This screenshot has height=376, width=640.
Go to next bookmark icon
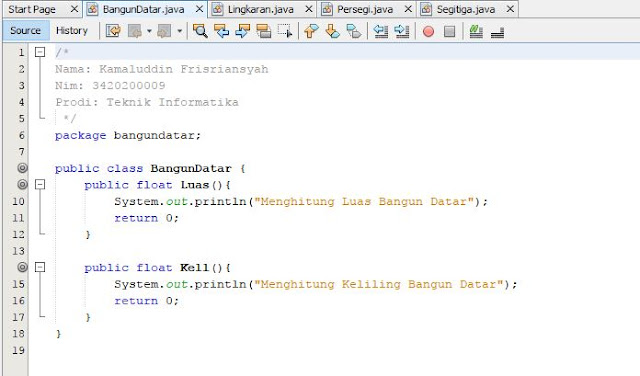point(333,31)
